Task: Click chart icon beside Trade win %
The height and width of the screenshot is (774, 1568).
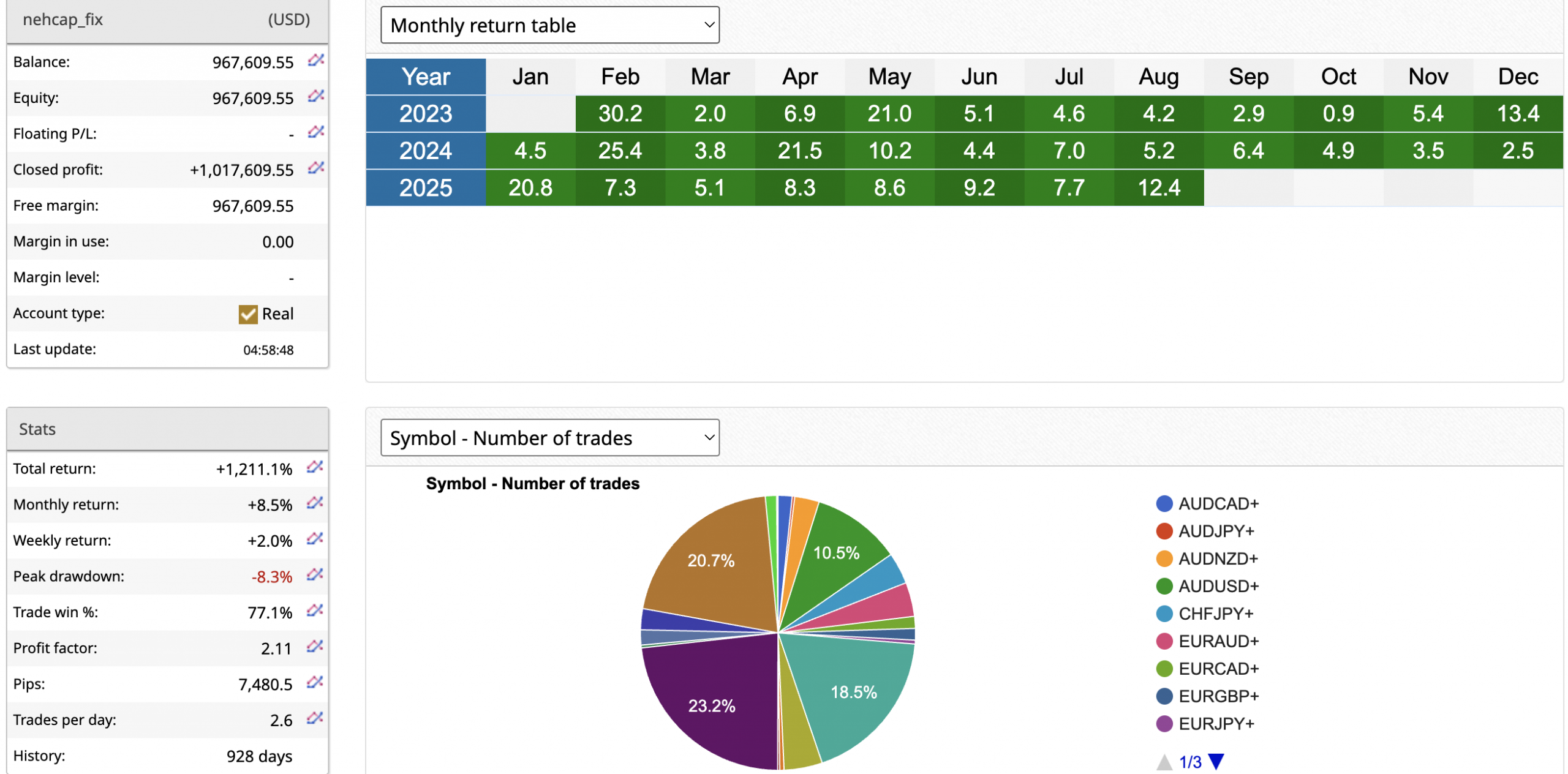Action: point(314,611)
